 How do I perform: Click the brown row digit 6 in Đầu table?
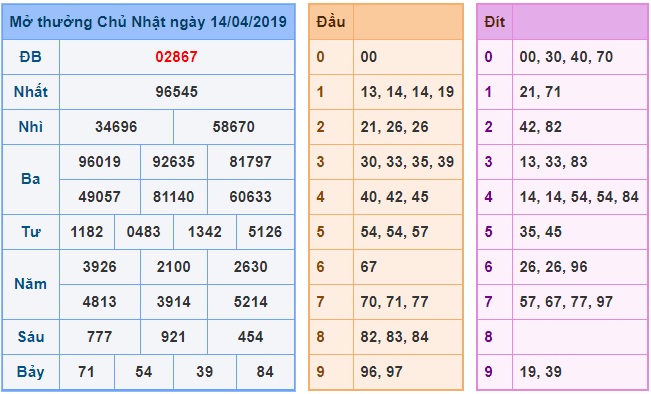coord(320,267)
